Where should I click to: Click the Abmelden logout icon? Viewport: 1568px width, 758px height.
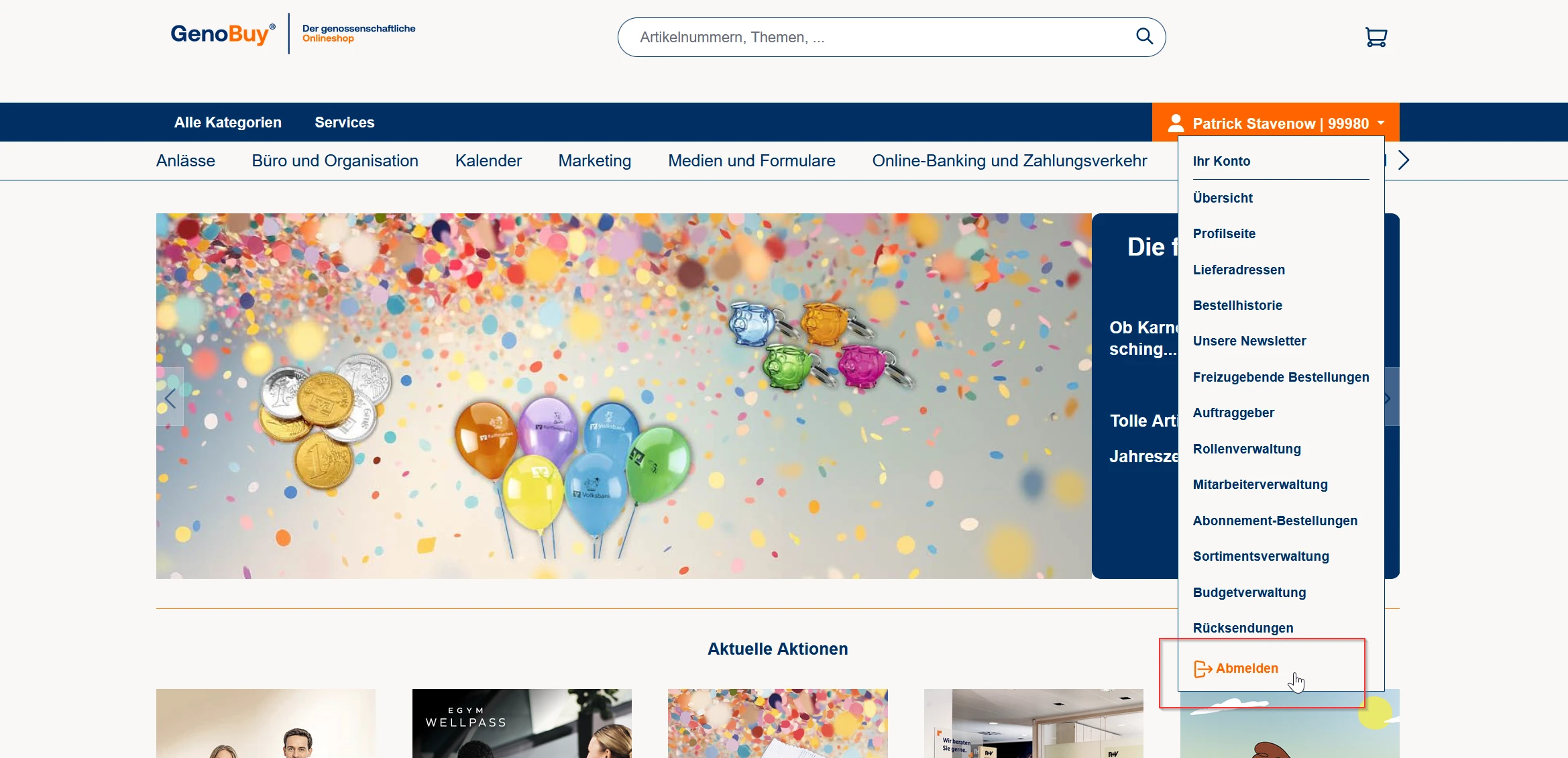(1202, 669)
